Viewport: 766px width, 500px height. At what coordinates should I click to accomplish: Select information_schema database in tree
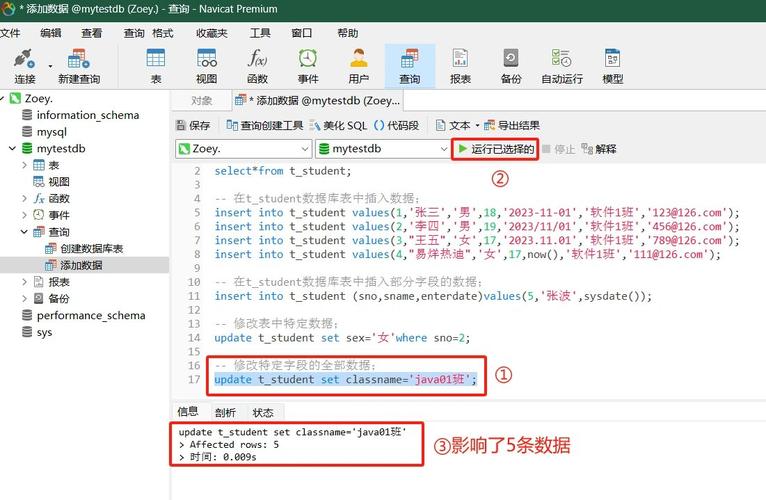(x=87, y=115)
